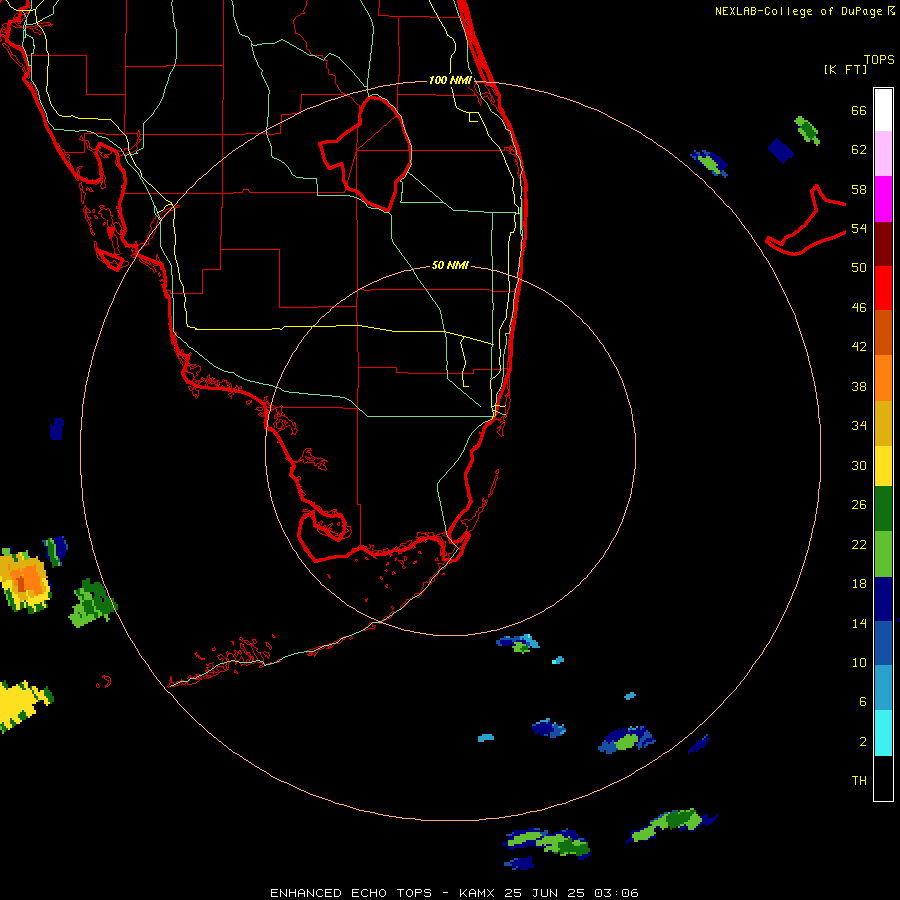Click the light blue legend swatch
This screenshot has width=900, height=900.
[x=883, y=688]
